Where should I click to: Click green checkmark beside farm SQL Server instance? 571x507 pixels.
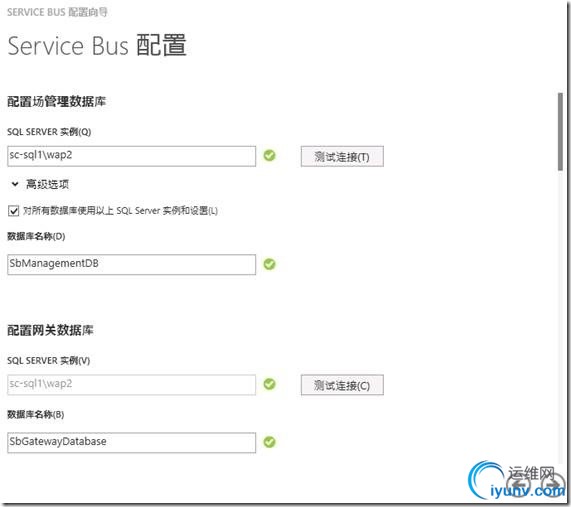tap(269, 156)
